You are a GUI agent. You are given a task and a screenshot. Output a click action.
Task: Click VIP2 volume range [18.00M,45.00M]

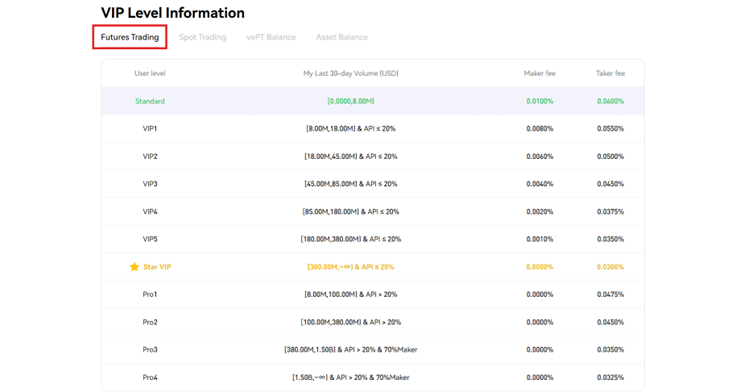pos(331,156)
